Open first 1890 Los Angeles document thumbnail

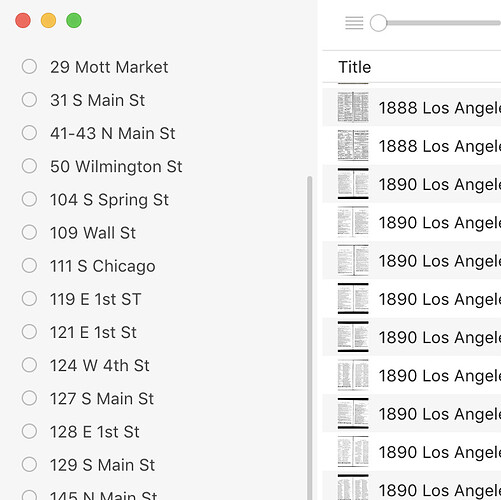click(353, 184)
